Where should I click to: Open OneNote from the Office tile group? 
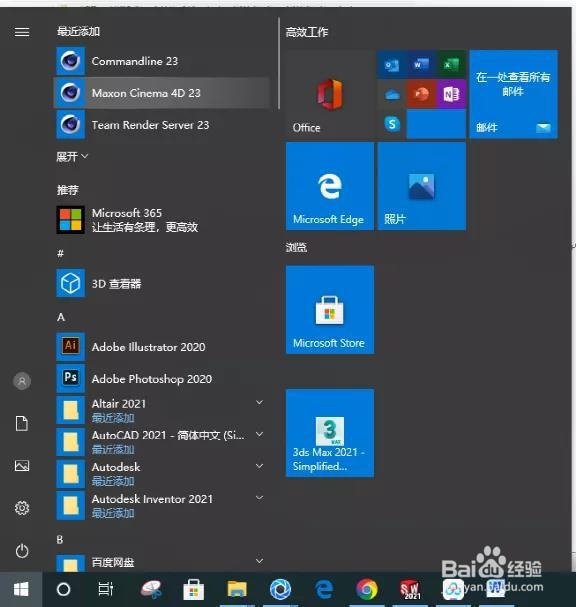click(x=451, y=94)
